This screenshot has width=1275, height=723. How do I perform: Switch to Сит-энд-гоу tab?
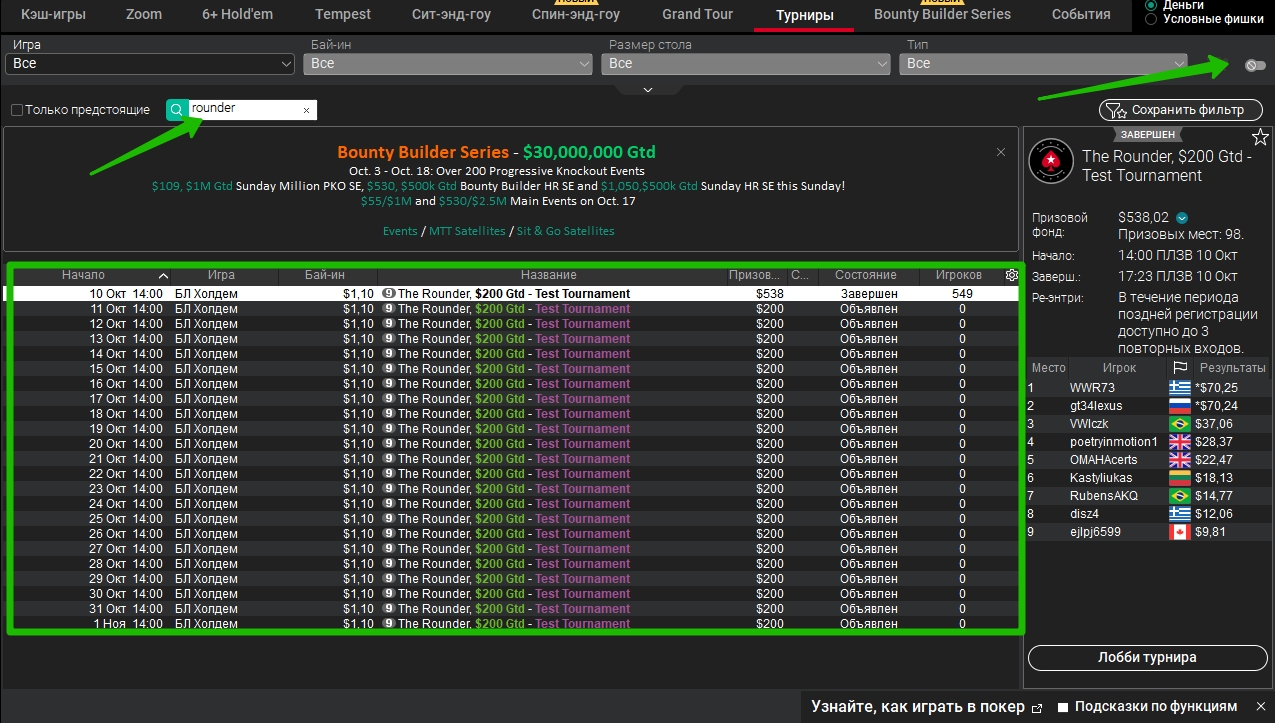pyautogui.click(x=451, y=14)
